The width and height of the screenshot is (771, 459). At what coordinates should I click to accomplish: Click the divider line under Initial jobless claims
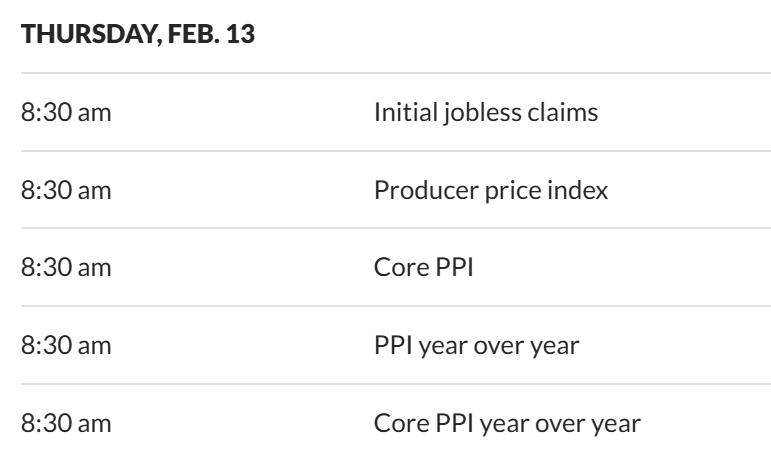tap(385, 151)
